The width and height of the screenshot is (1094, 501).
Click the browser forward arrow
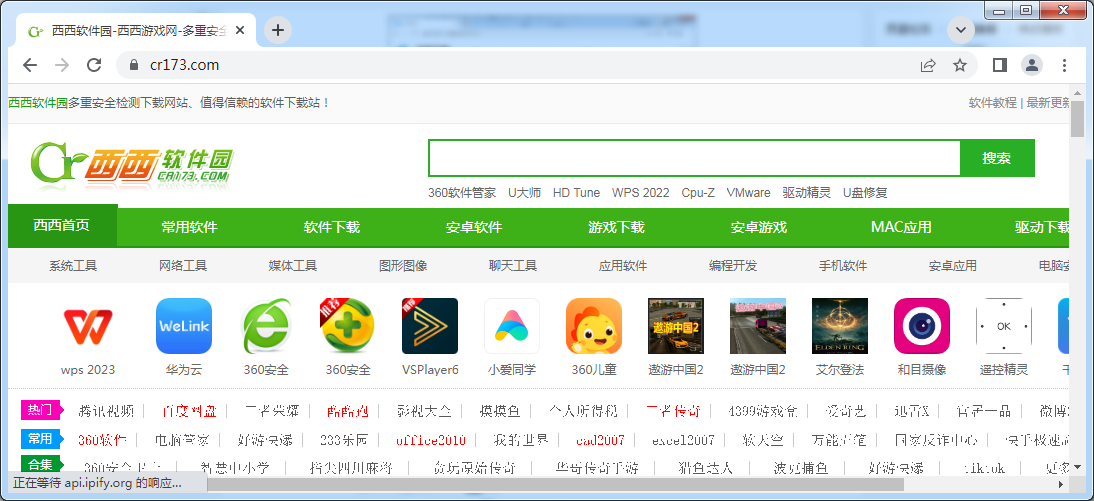coord(62,65)
